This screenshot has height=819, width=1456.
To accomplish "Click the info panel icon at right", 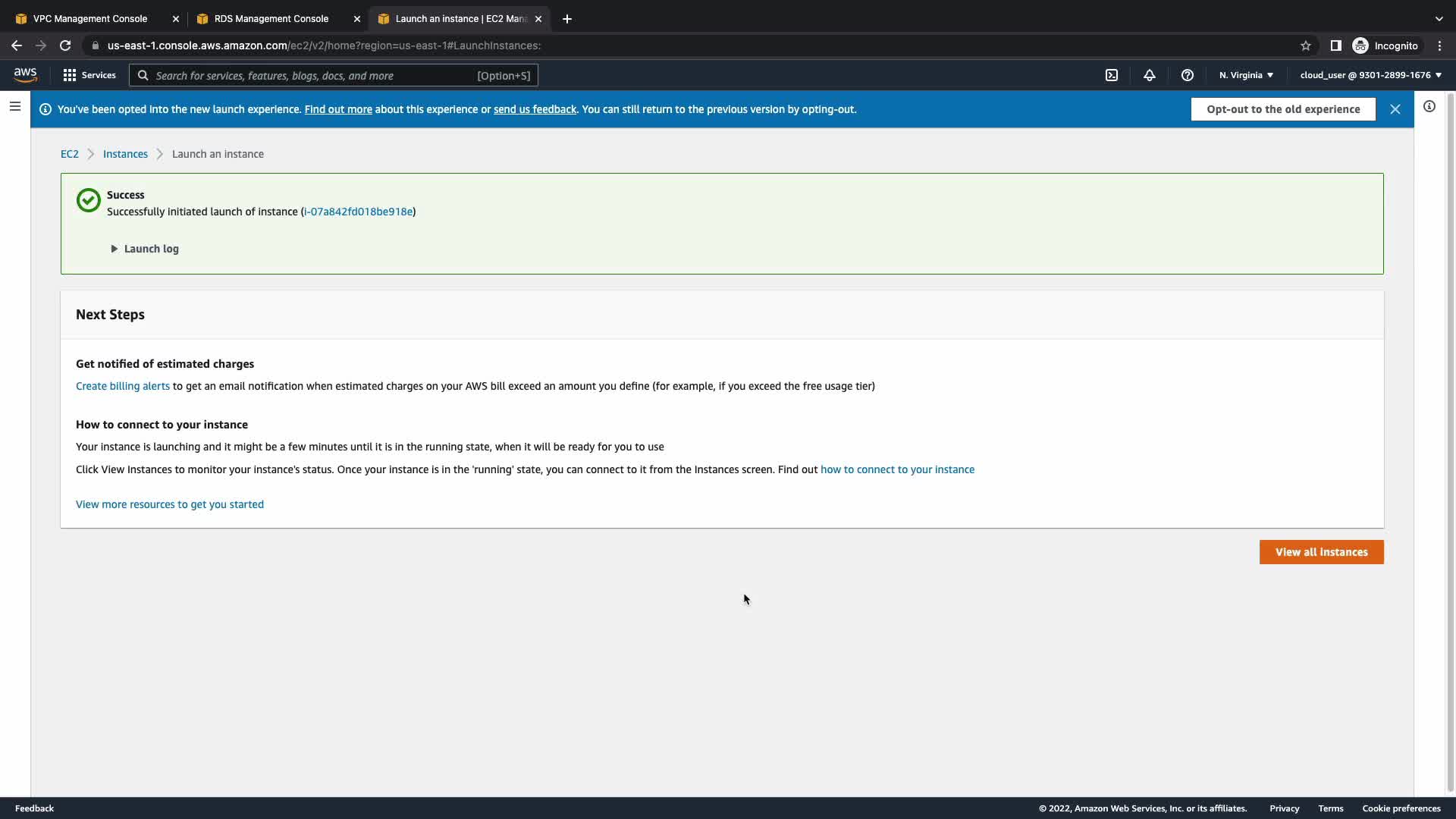I will point(1429,107).
